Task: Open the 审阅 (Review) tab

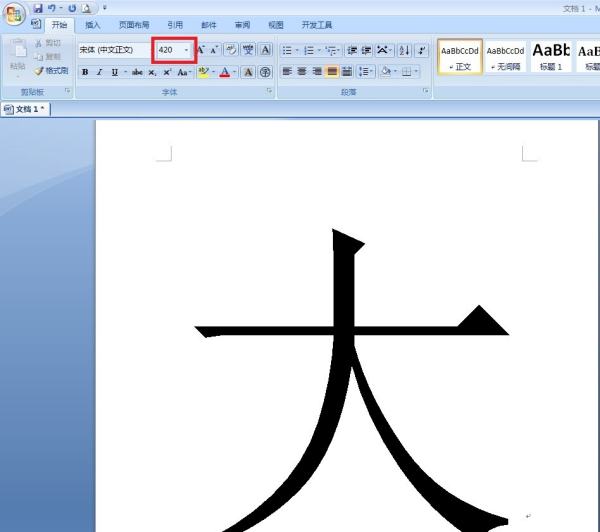Action: (x=242, y=25)
